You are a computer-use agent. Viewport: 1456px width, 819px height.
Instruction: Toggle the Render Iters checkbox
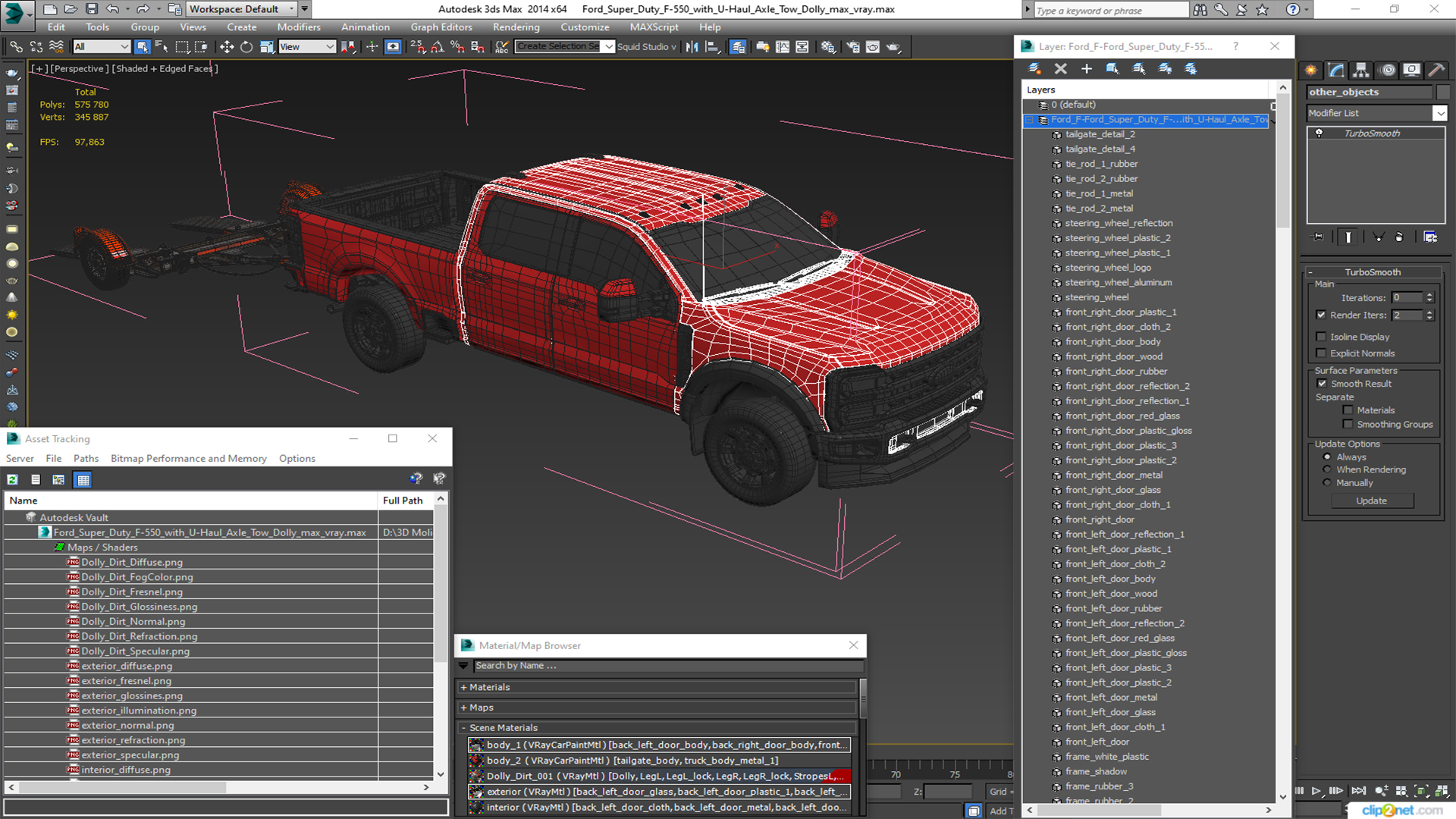[x=1321, y=315]
